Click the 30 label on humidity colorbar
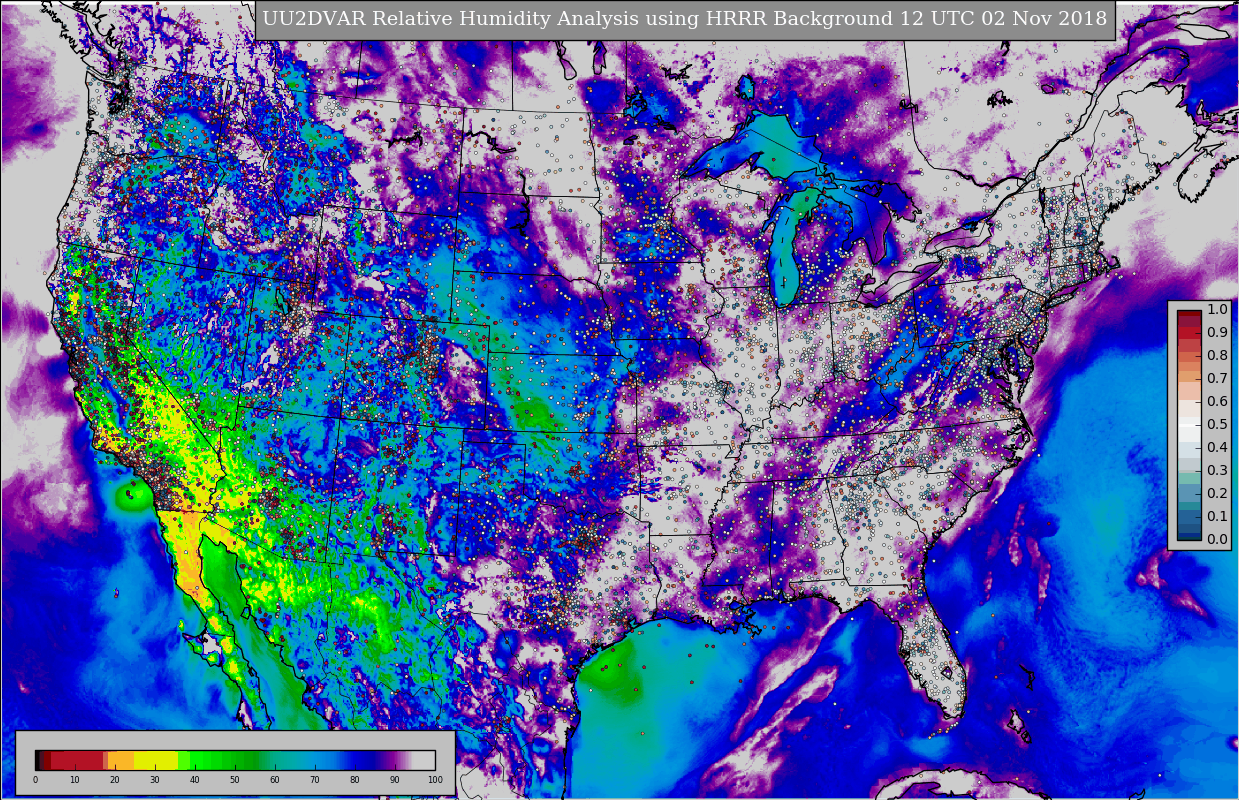This screenshot has width=1239, height=800. click(155, 780)
